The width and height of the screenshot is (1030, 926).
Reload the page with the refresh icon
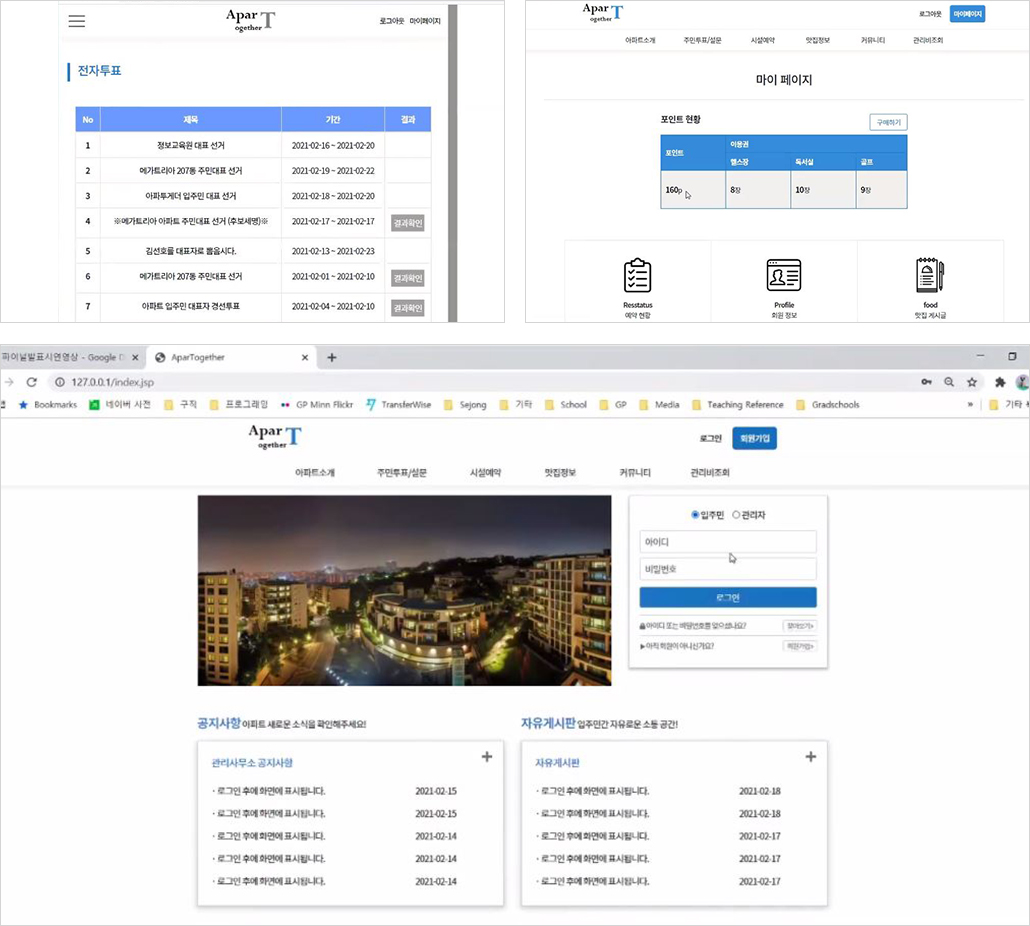32,382
